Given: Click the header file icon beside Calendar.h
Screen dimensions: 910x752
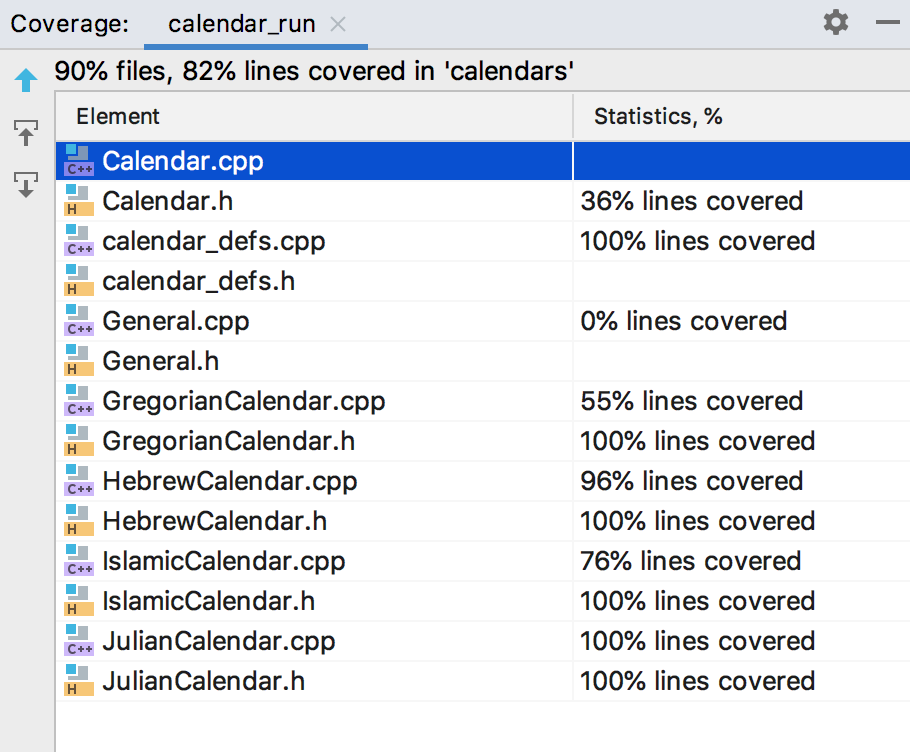Looking at the screenshot, I should [x=78, y=200].
